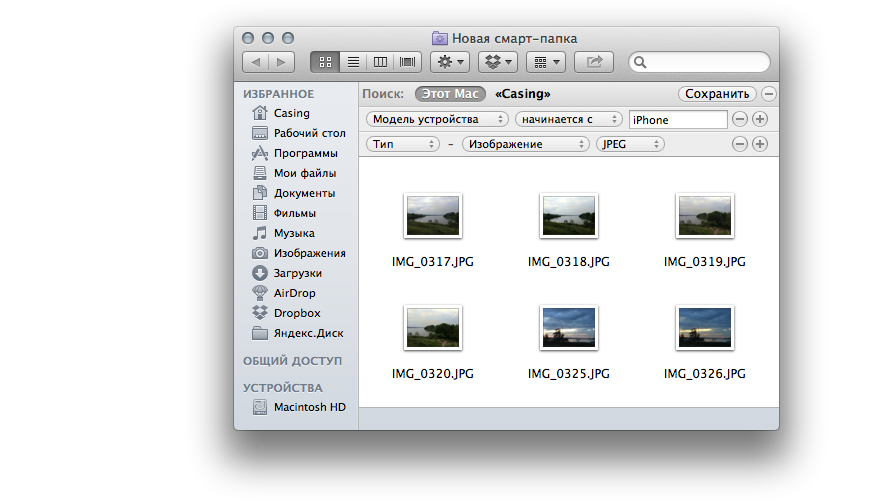
Task: Toggle search scope to Этот Мас
Action: tap(450, 94)
